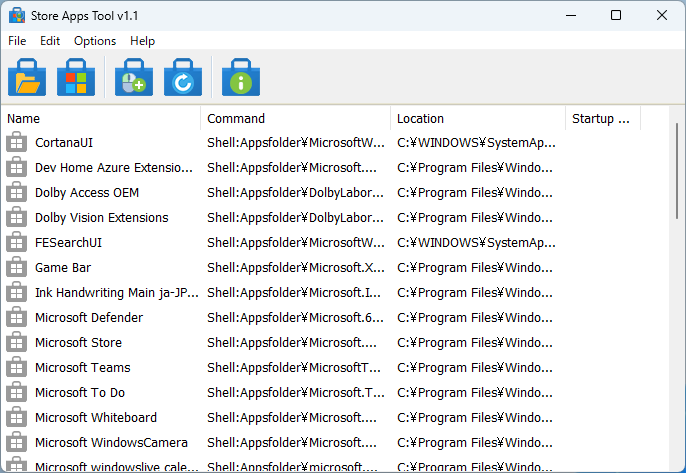Click Microsoft Whiteboard location cell
The image size is (686, 473).
pyautogui.click(x=475, y=417)
